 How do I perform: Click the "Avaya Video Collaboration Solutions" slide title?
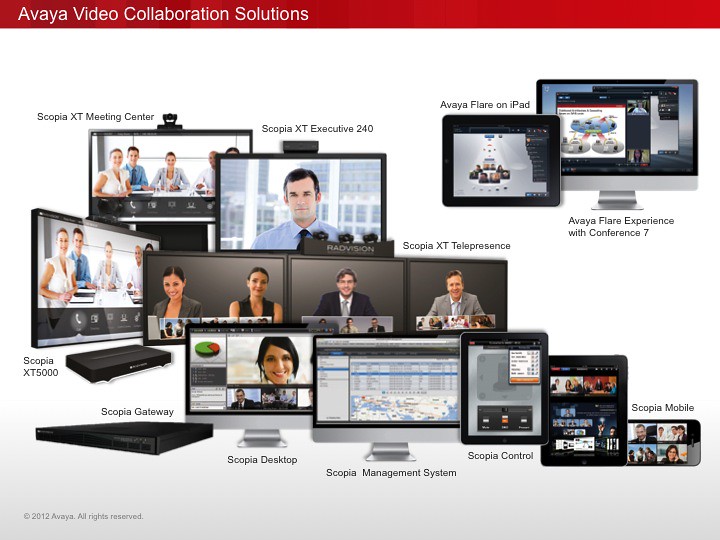(163, 14)
